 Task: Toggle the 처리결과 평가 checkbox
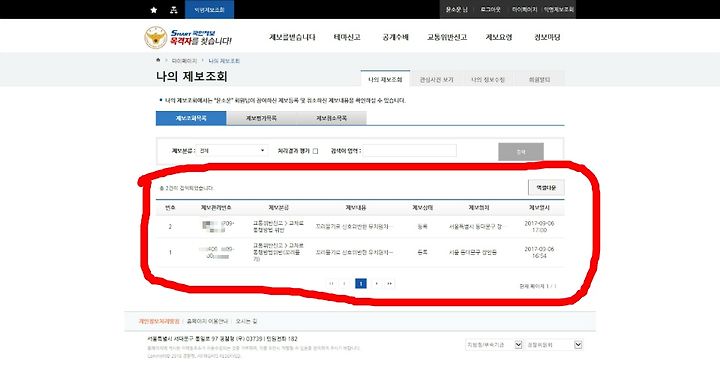tap(315, 151)
